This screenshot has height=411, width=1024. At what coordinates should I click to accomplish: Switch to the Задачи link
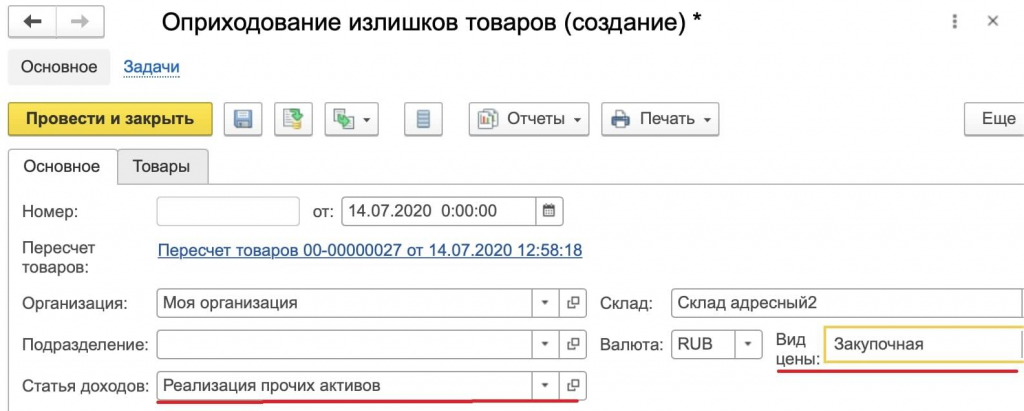coord(152,67)
